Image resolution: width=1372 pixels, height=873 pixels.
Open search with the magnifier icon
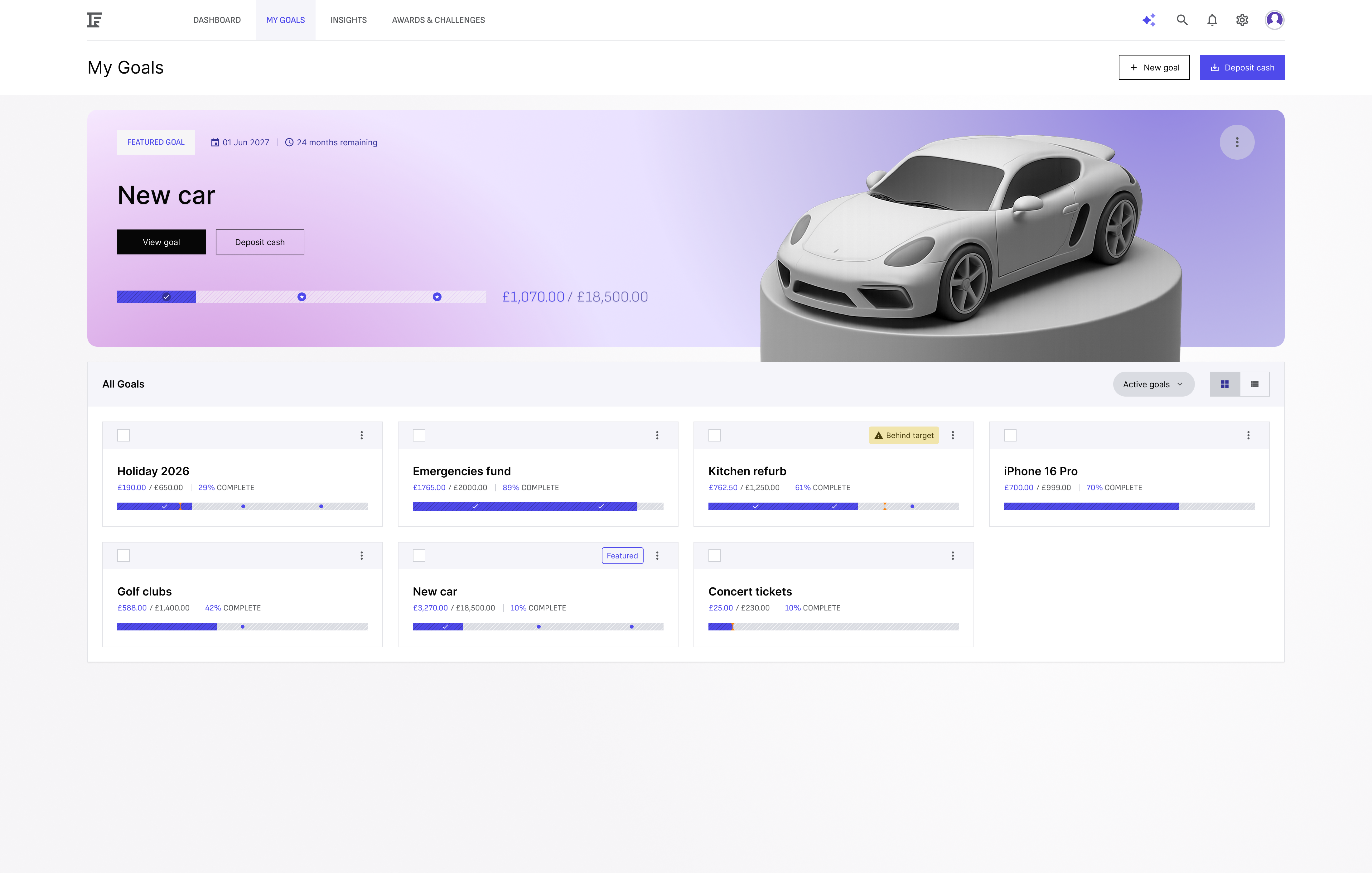pyautogui.click(x=1182, y=20)
